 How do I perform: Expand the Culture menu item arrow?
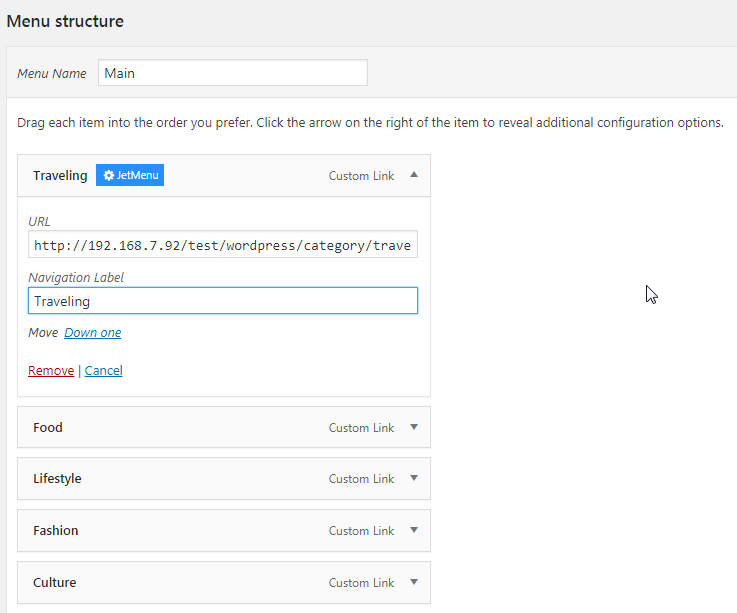414,582
